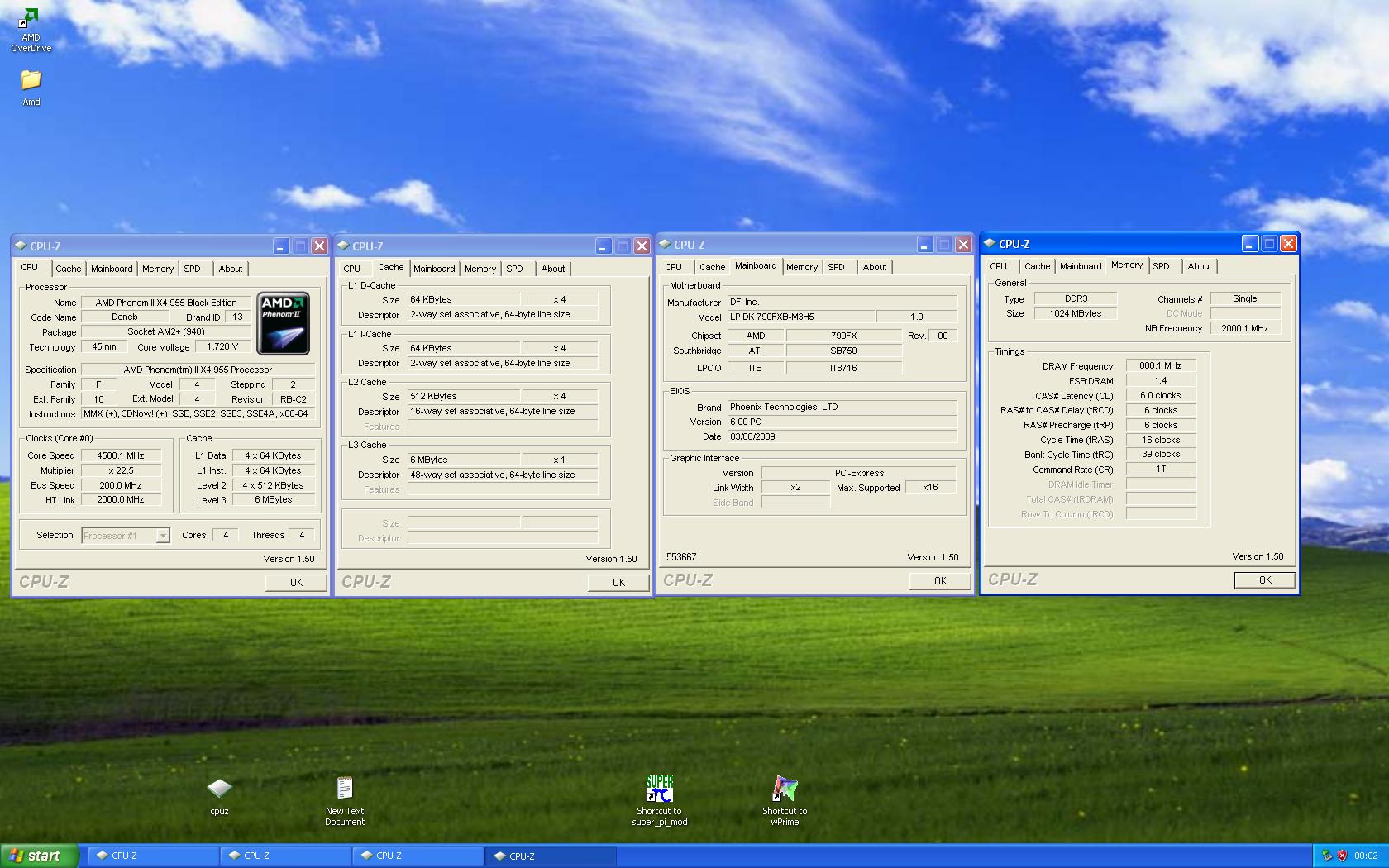Click DRAM Frequency 800.1 MHz value
The image size is (1389, 868).
click(1161, 365)
